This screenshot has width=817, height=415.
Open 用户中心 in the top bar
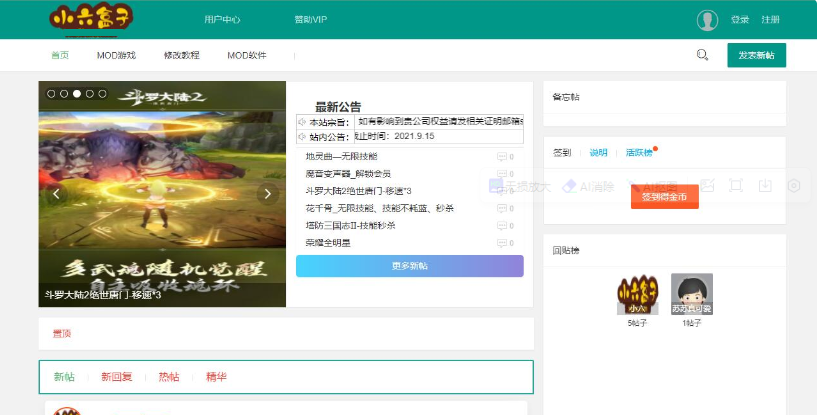tap(222, 19)
